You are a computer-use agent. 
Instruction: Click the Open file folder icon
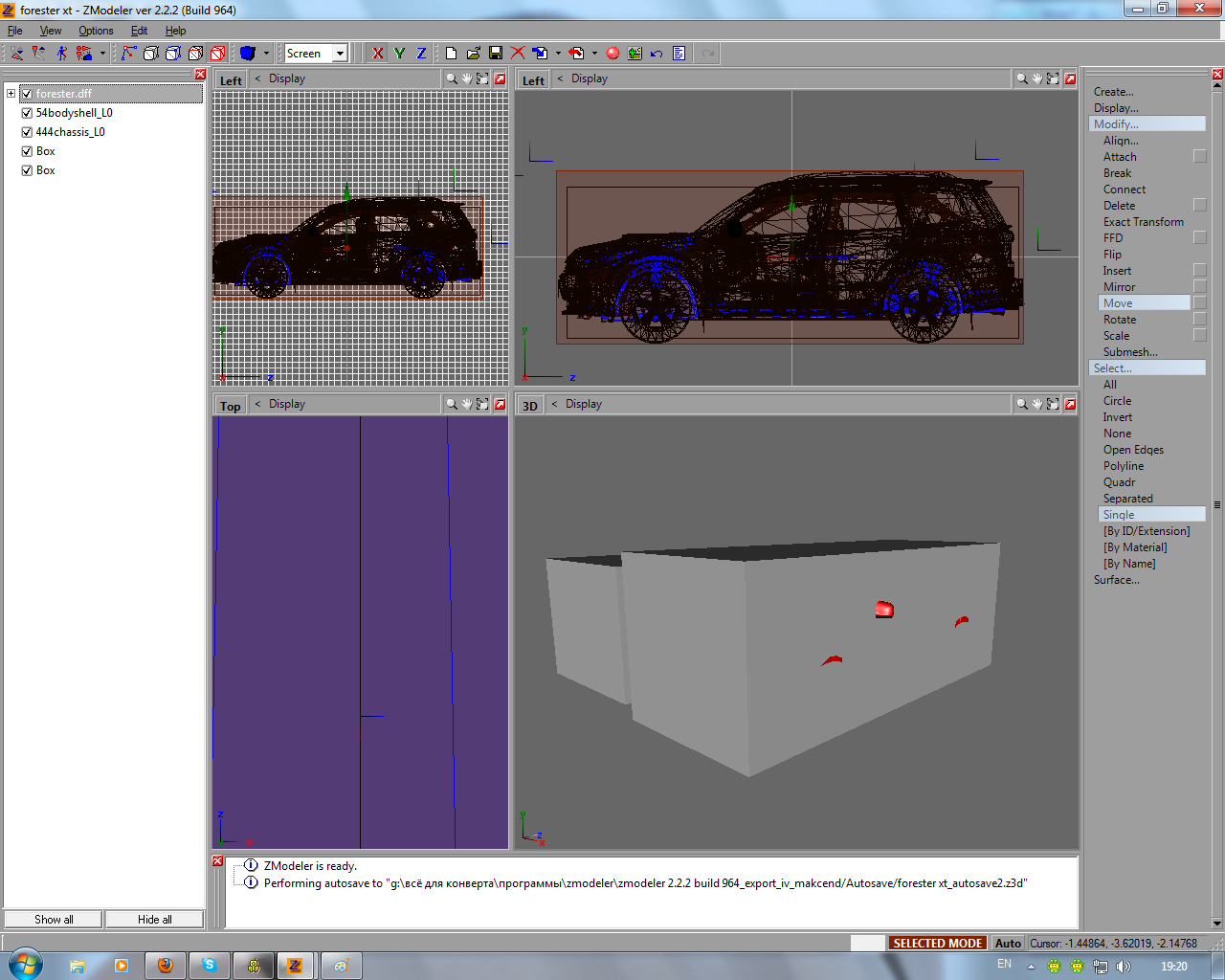[473, 54]
